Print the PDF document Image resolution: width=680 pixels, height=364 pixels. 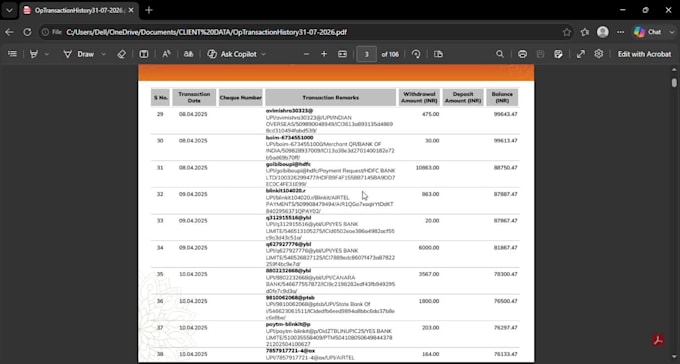[523, 54]
